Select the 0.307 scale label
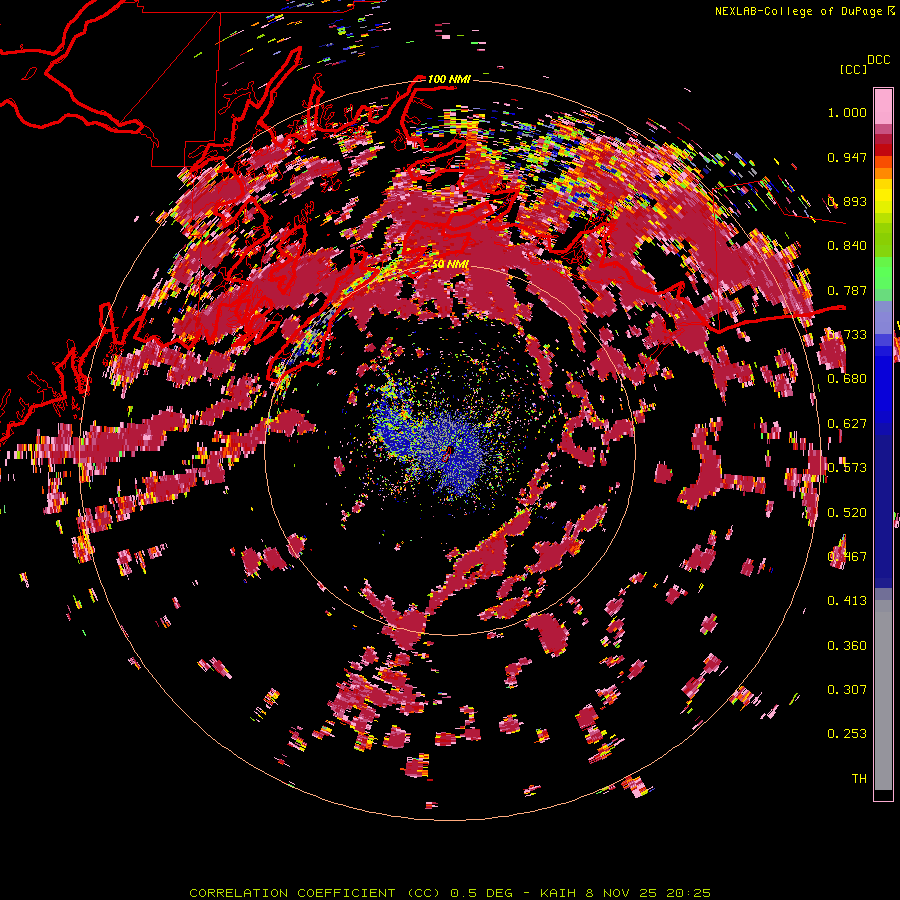 847,690
